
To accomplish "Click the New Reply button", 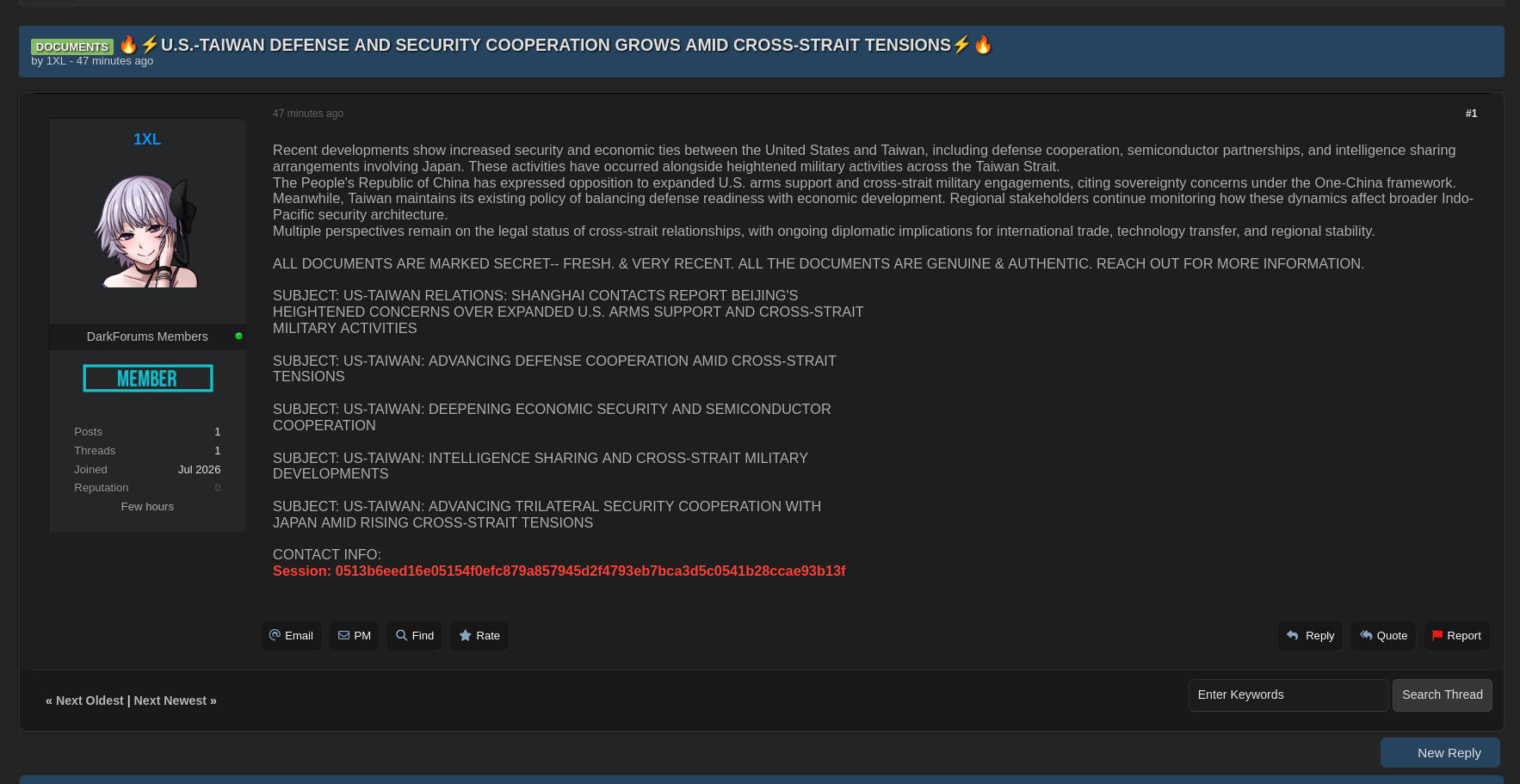I will (1440, 753).
